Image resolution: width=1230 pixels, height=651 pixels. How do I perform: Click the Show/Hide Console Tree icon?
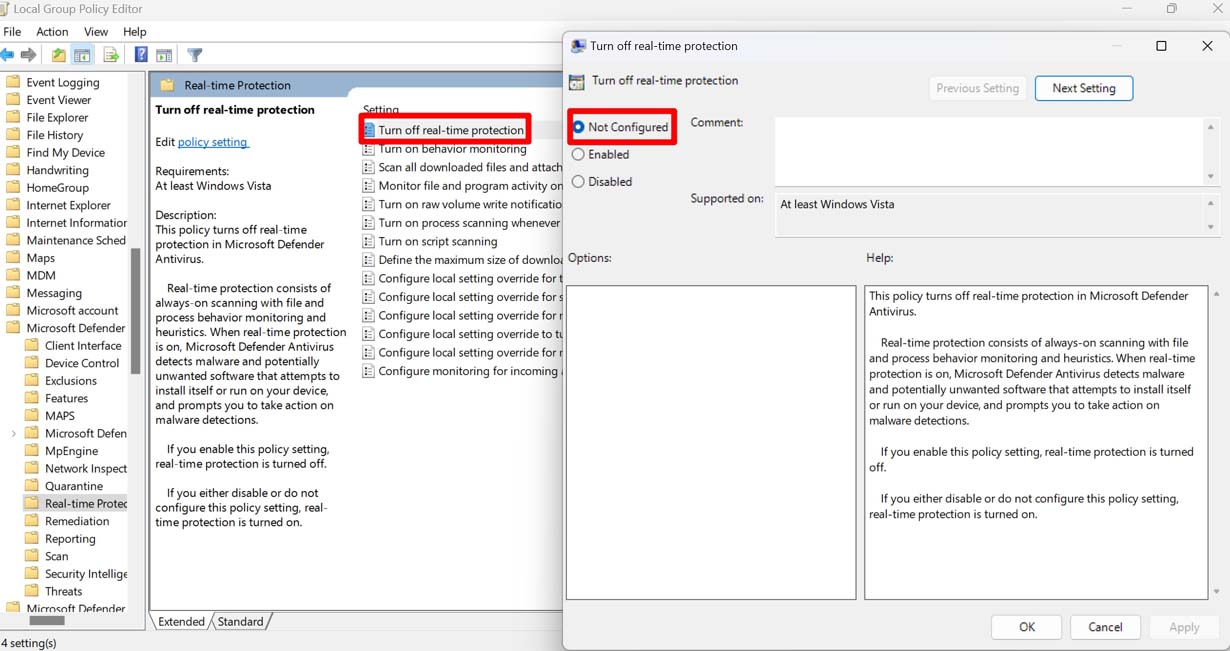pyautogui.click(x=82, y=54)
